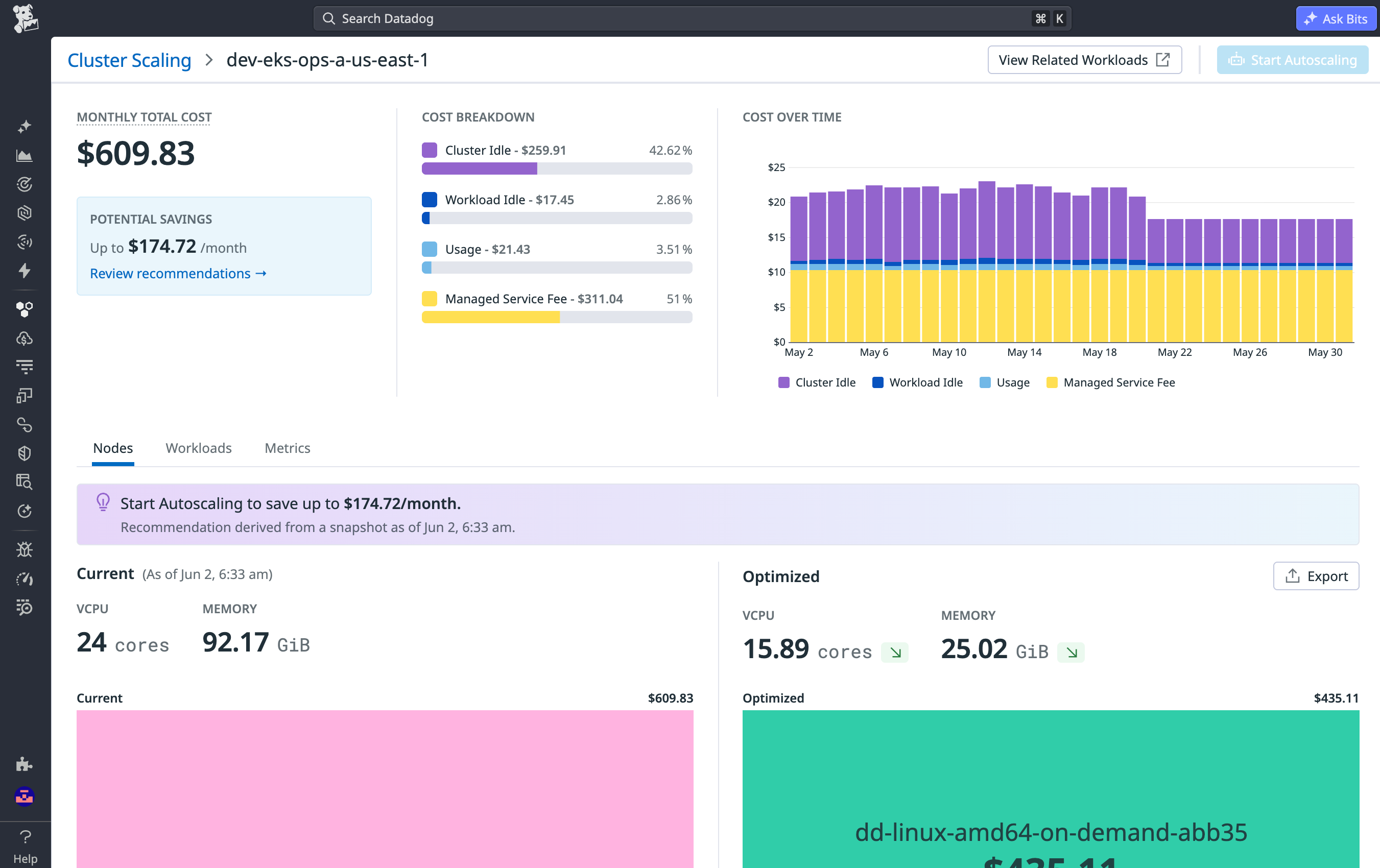The width and height of the screenshot is (1380, 868).
Task: Open the speedometer gauge icon in sidebar
Action: 24,578
